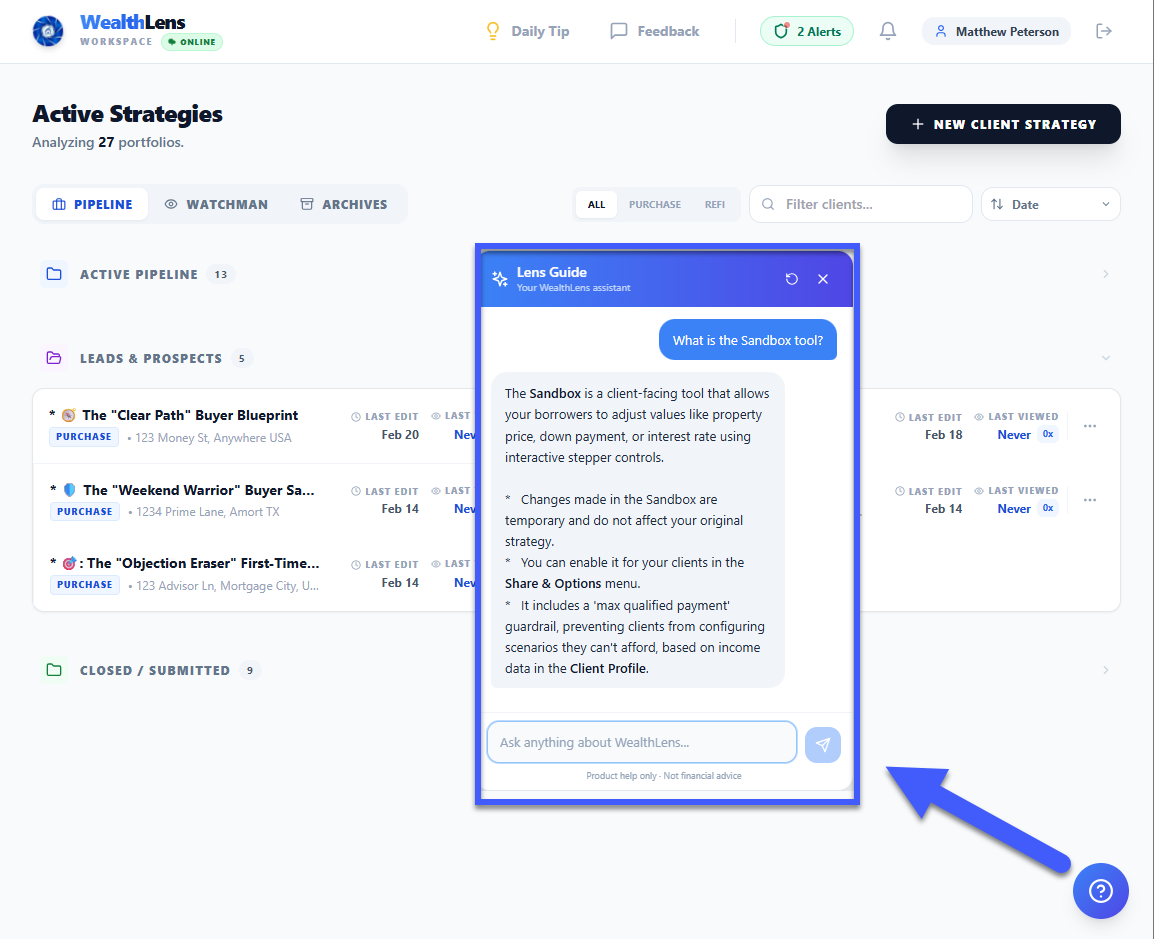This screenshot has height=939, width=1154.
Task: Click Never last viewed on Feb 18 row
Action: (x=1013, y=435)
